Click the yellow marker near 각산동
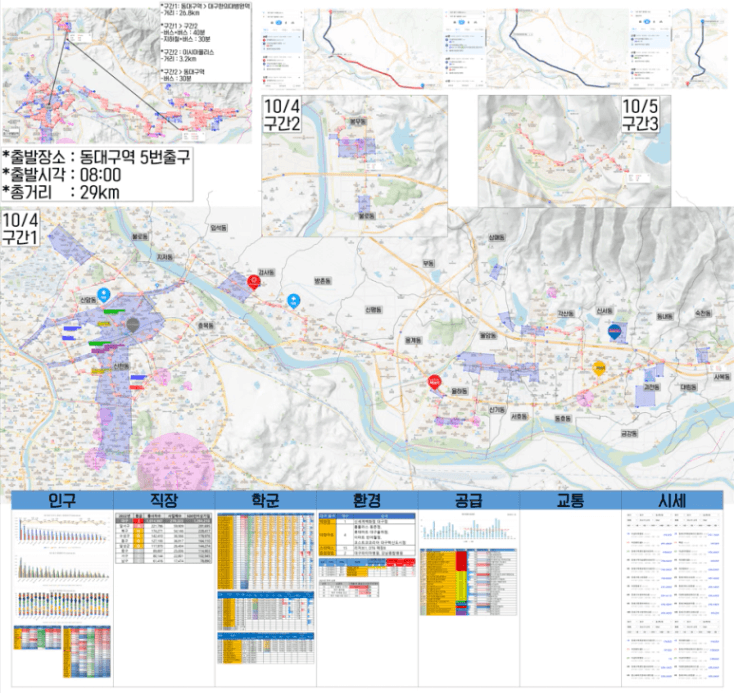The image size is (734, 693). [600, 368]
